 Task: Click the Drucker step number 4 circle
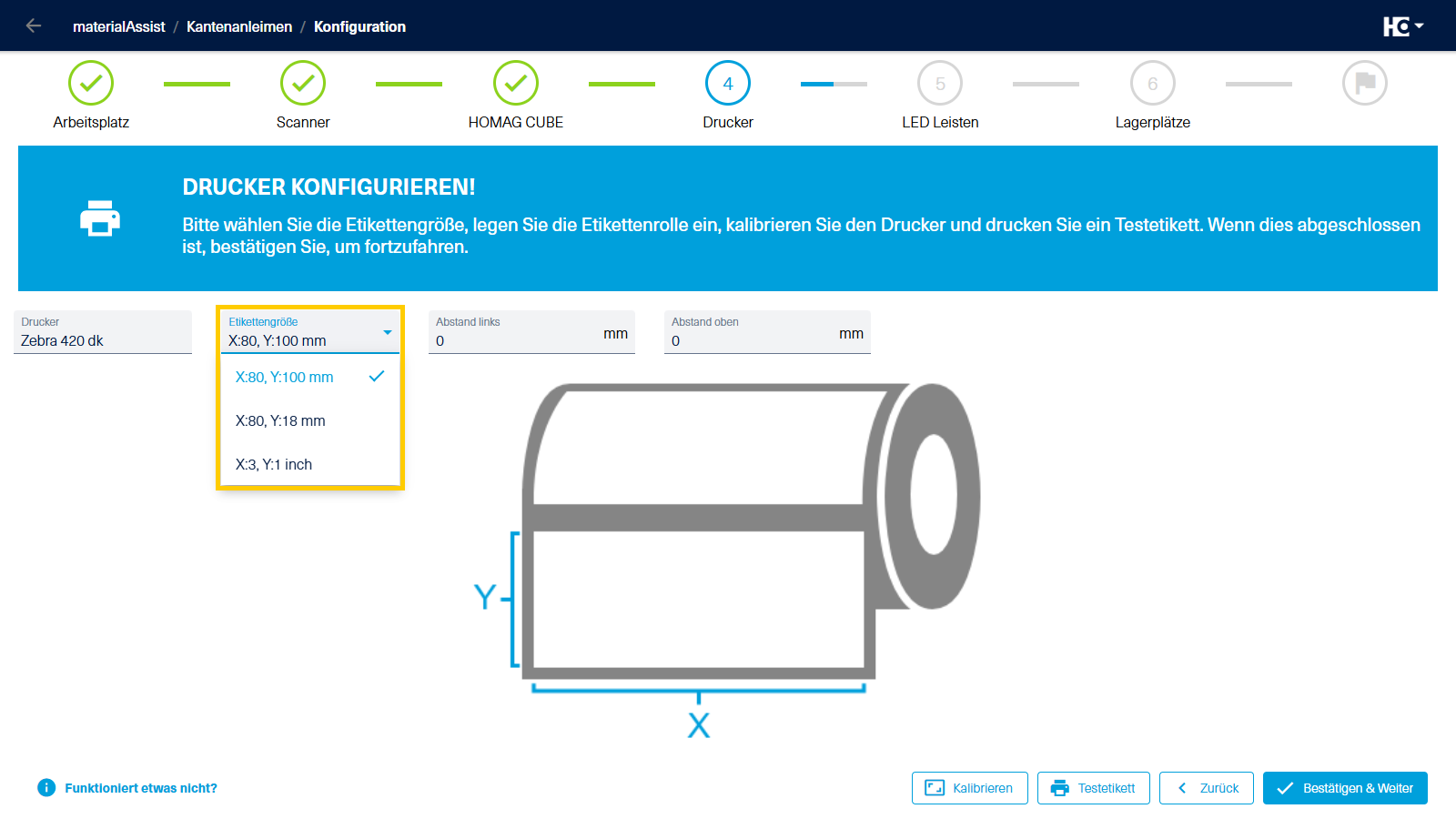click(728, 83)
